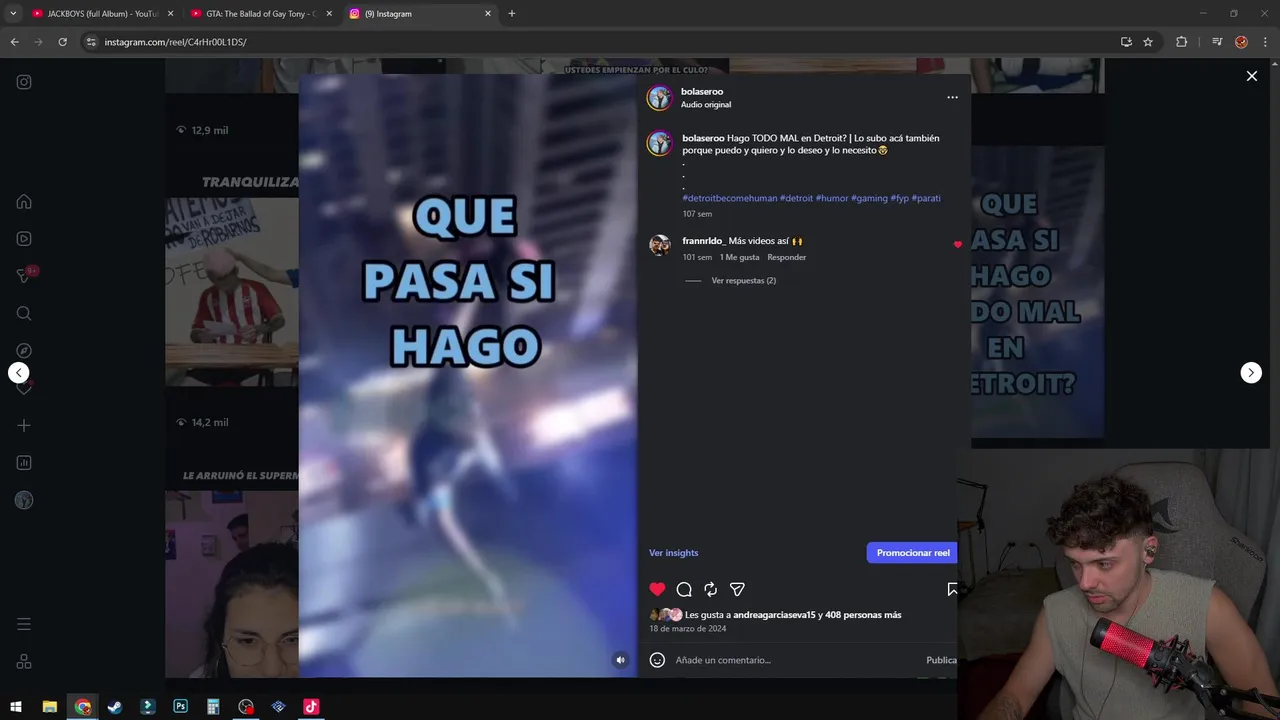Viewport: 1280px width, 720px height.
Task: Click the install app icon in the address bar
Action: point(1126,42)
